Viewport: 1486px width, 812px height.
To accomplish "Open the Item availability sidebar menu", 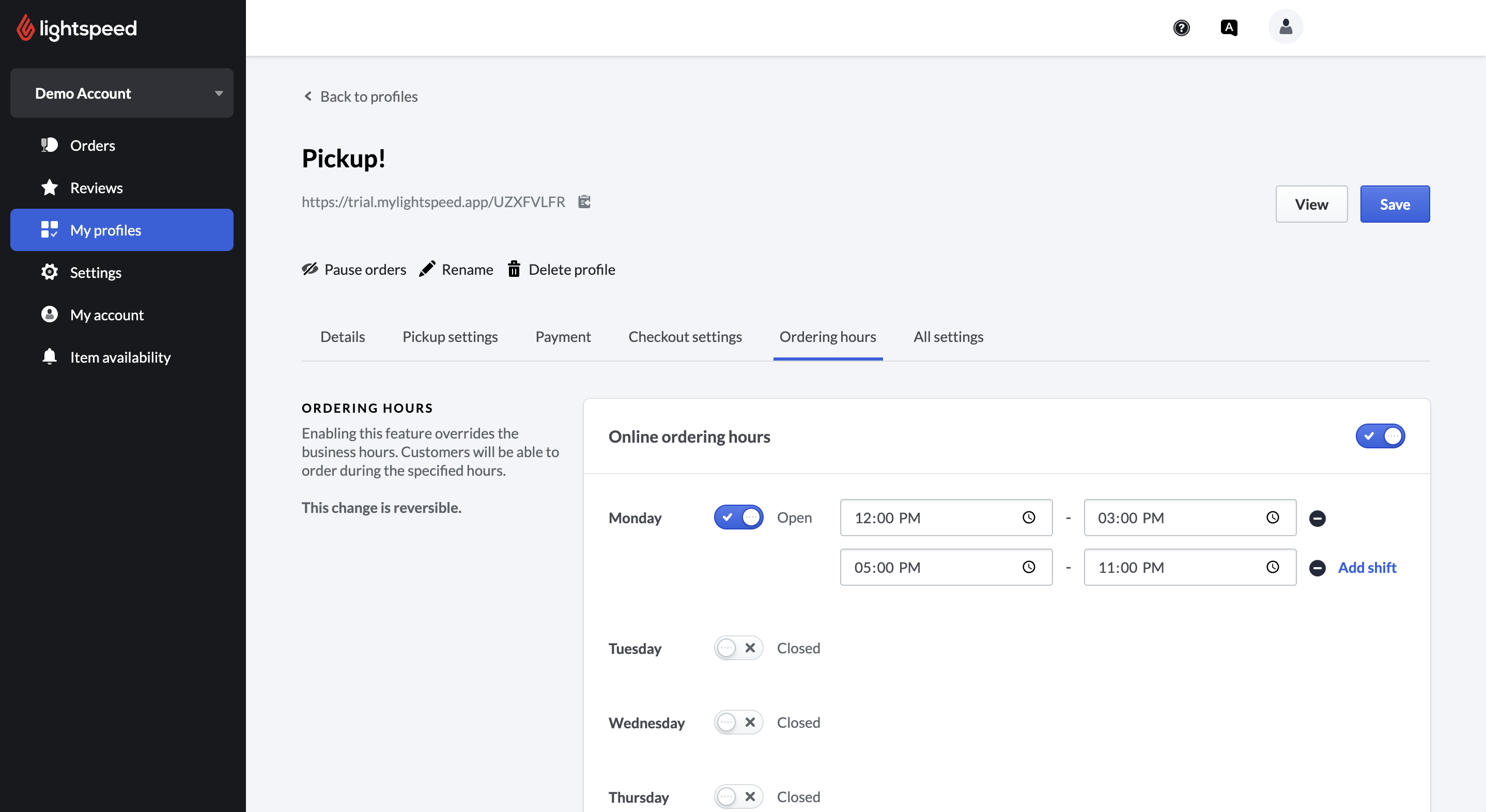I will pyautogui.click(x=120, y=357).
